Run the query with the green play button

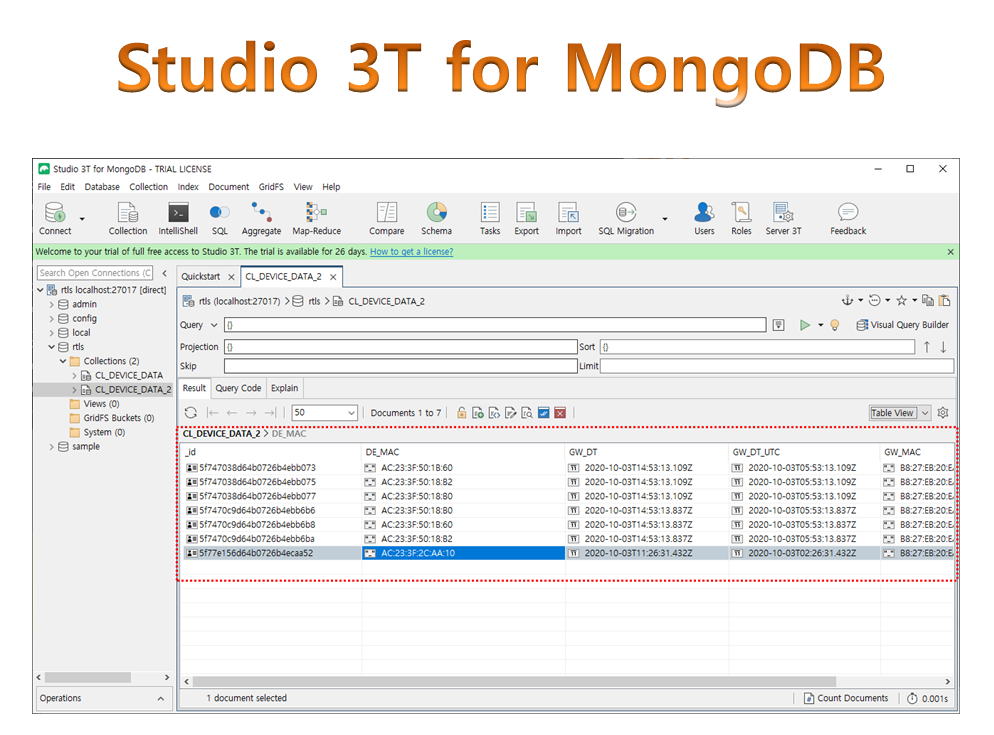click(x=804, y=325)
